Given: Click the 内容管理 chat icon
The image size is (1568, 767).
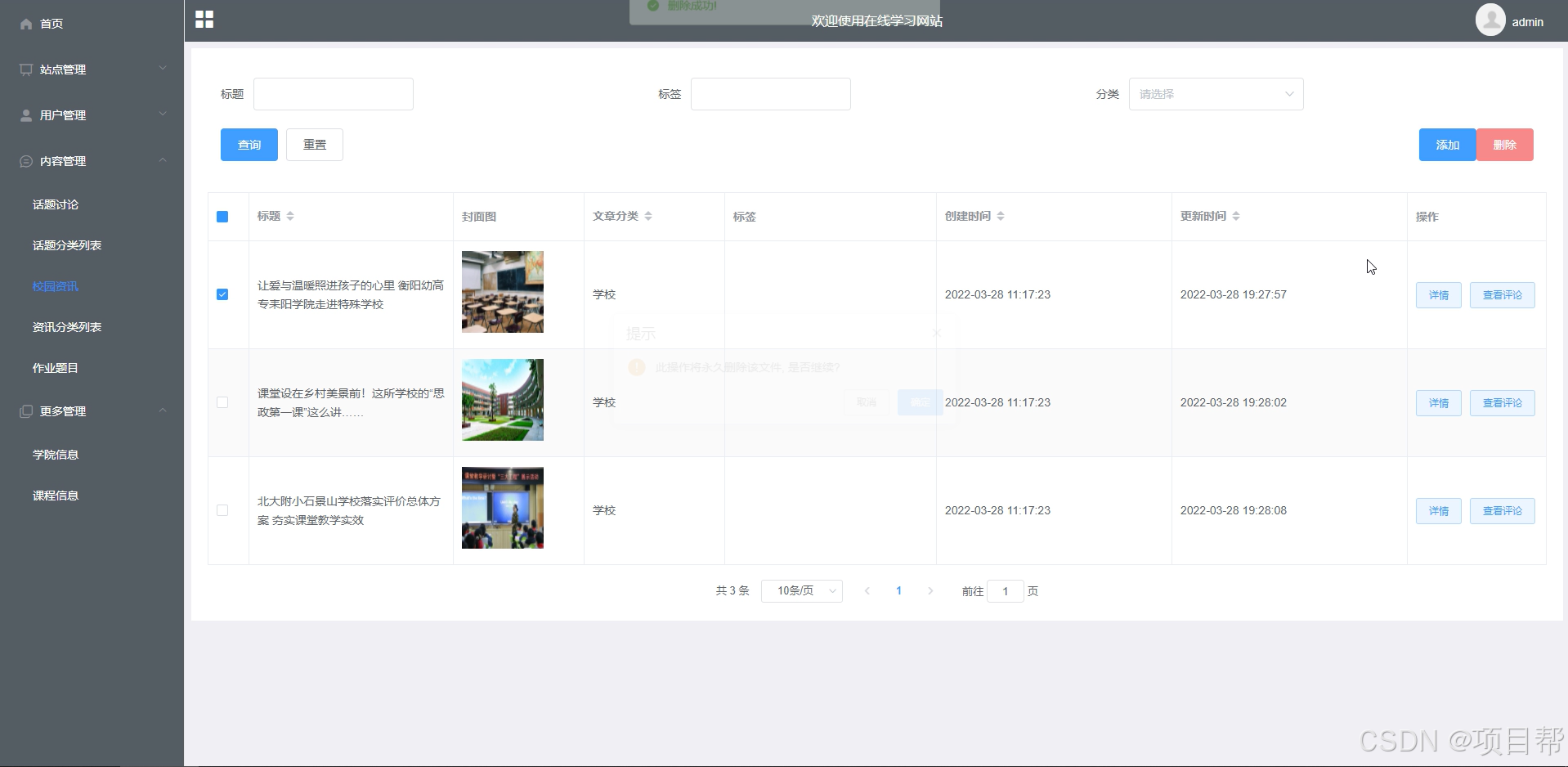Looking at the screenshot, I should [x=26, y=161].
